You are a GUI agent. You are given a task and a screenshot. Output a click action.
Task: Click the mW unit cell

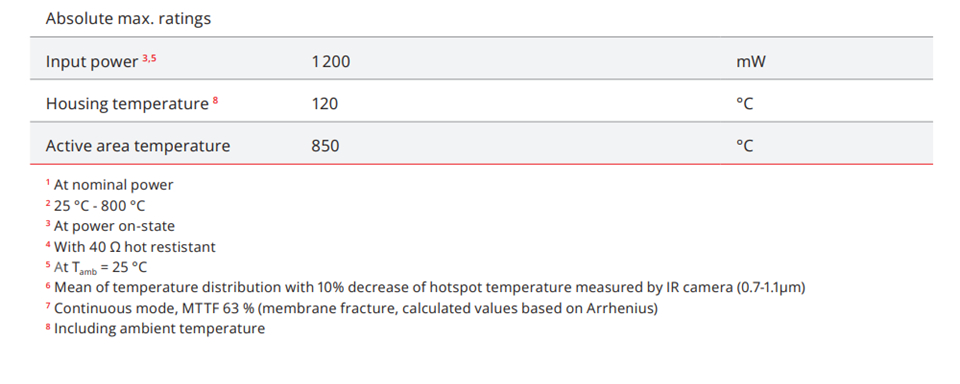click(x=751, y=62)
